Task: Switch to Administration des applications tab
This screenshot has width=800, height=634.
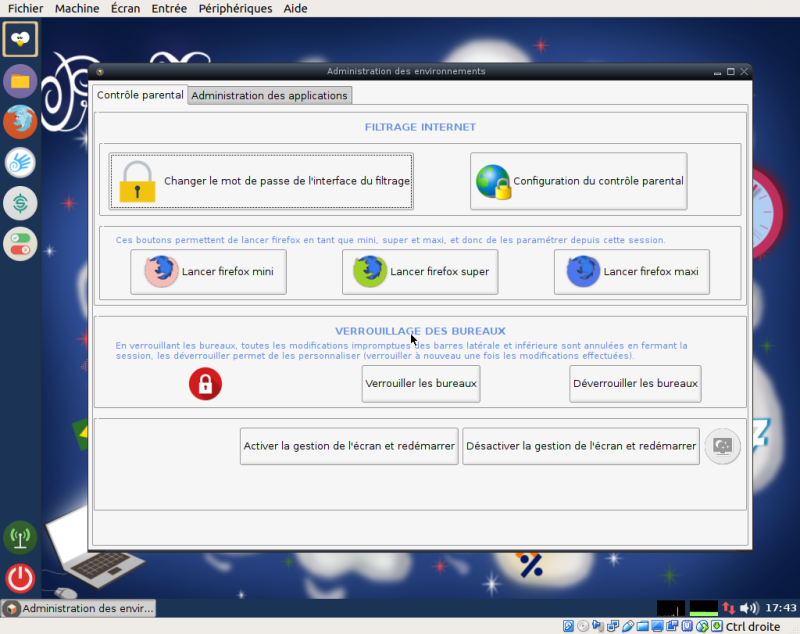Action: click(269, 95)
